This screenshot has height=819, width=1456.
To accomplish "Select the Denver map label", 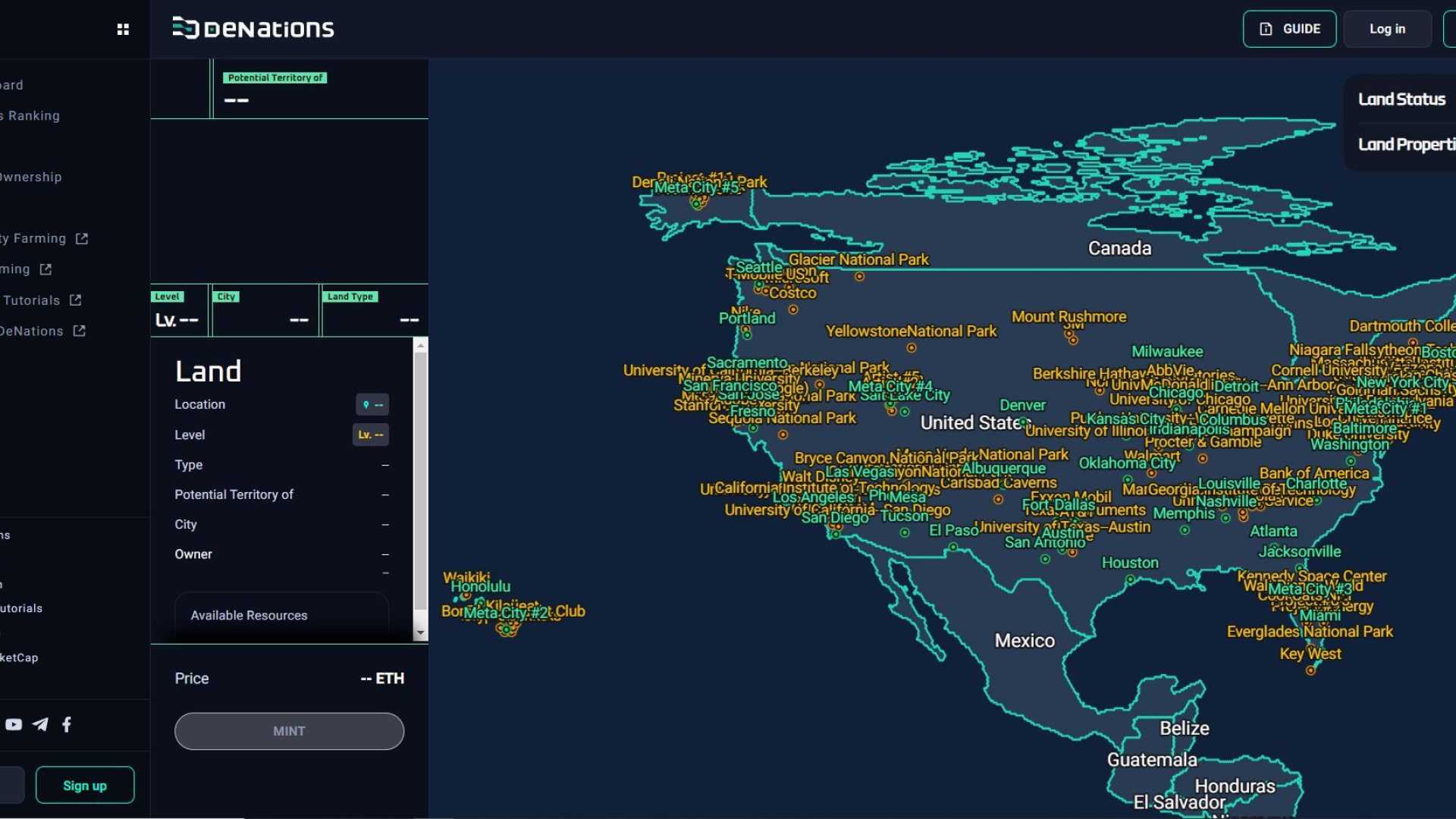I will (x=1022, y=406).
